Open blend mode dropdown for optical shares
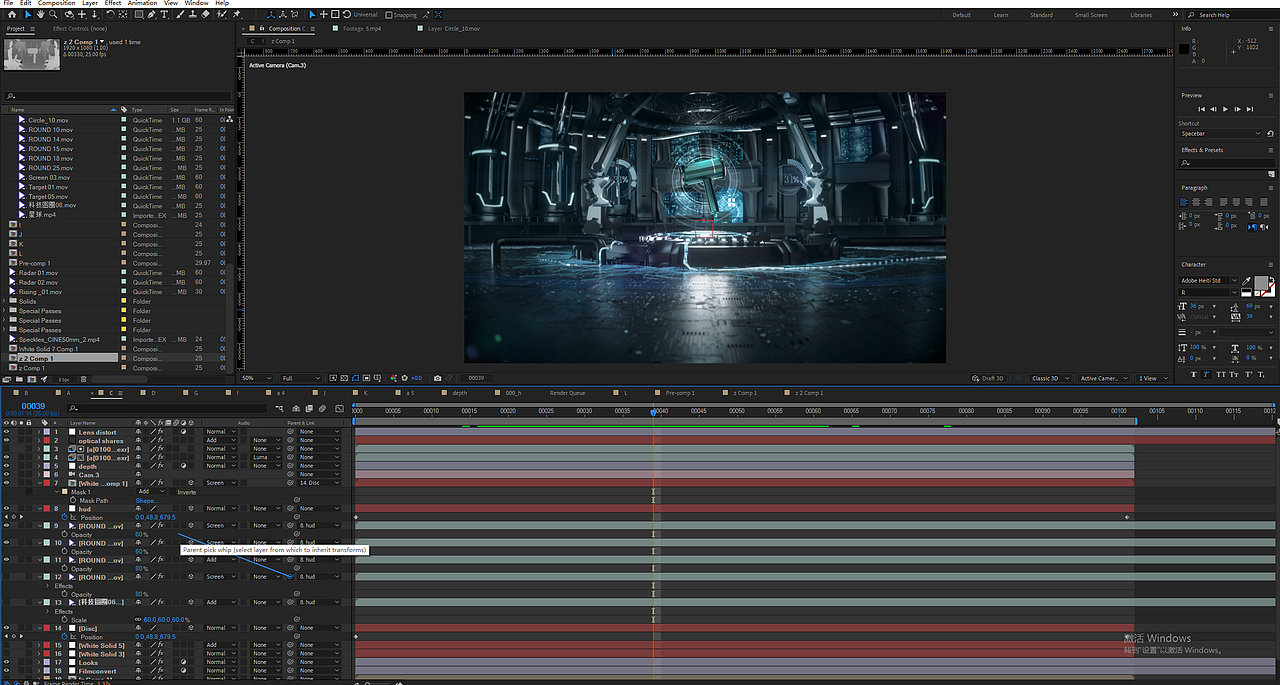The height and width of the screenshot is (685, 1280). [x=221, y=440]
